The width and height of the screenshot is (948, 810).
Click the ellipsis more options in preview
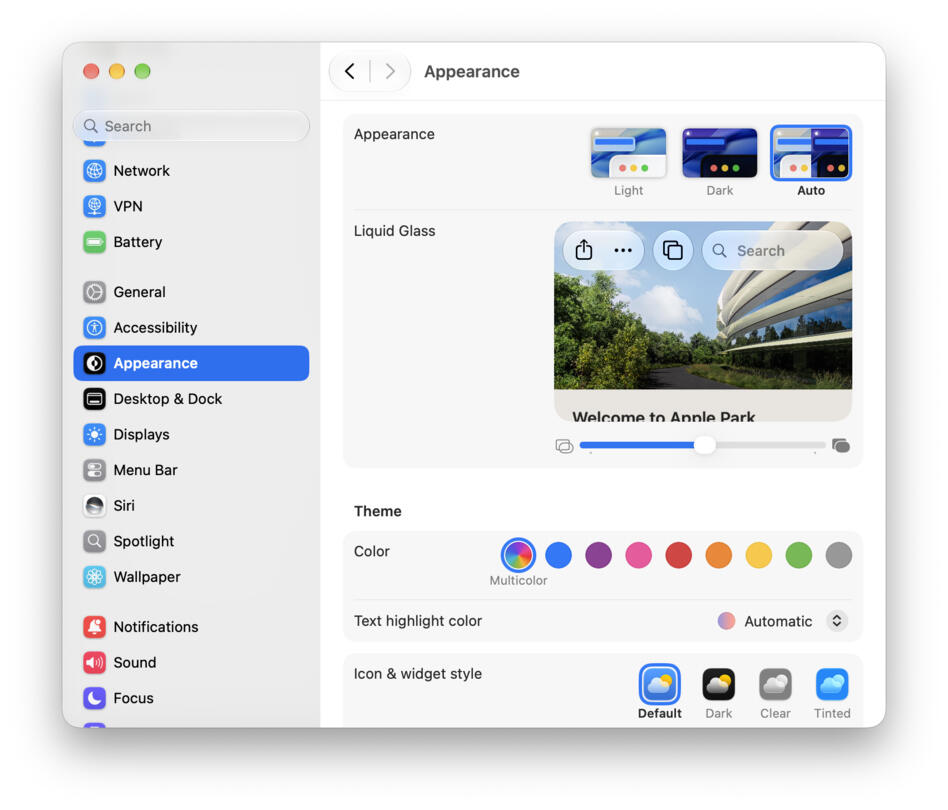pos(623,250)
